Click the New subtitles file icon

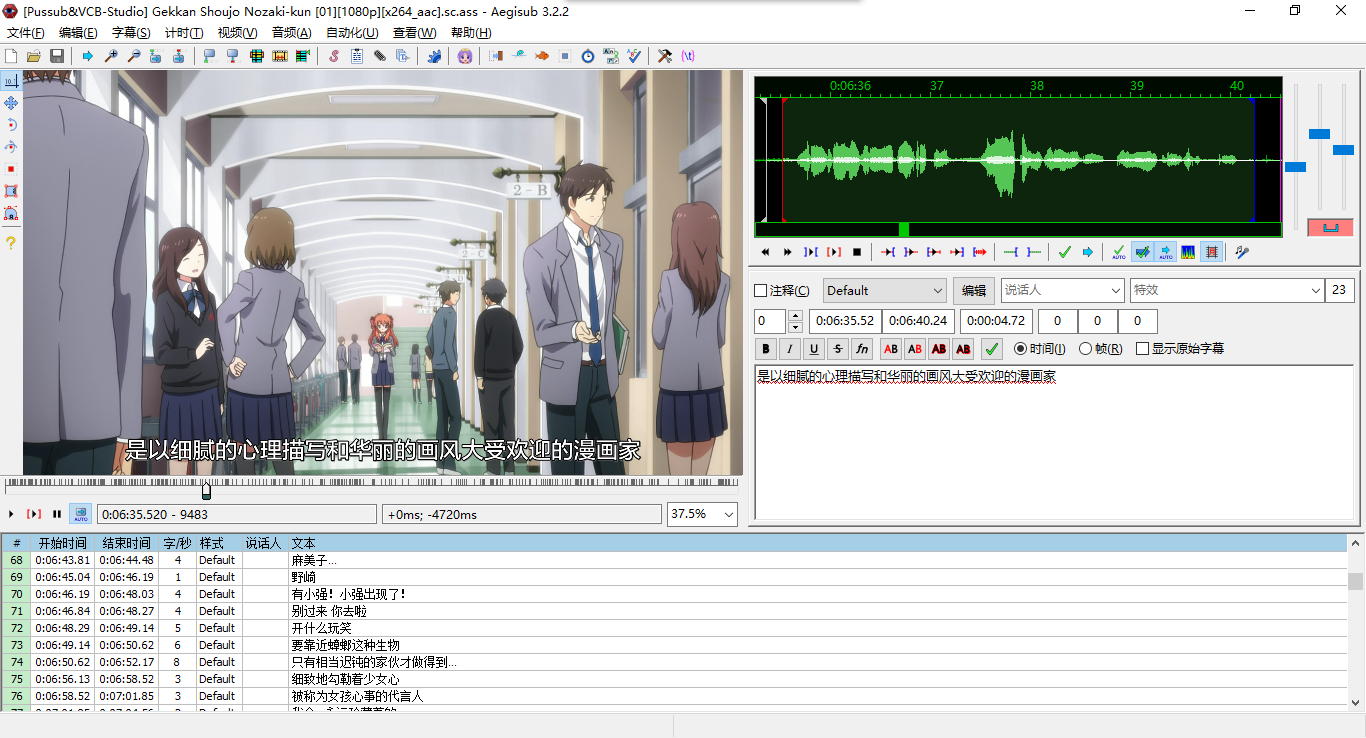[x=12, y=56]
